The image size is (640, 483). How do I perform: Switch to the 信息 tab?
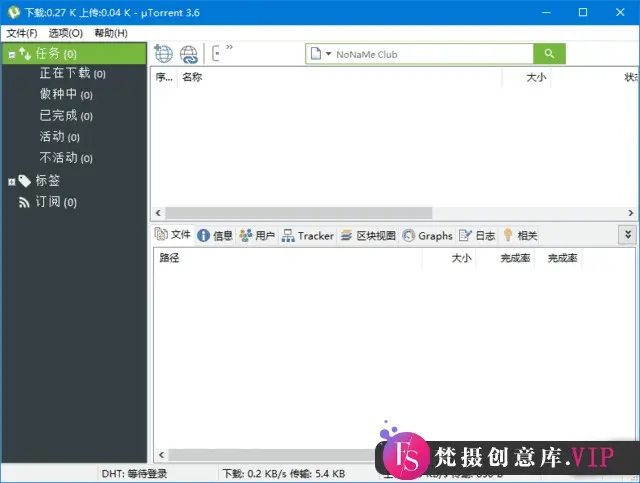(x=215, y=236)
